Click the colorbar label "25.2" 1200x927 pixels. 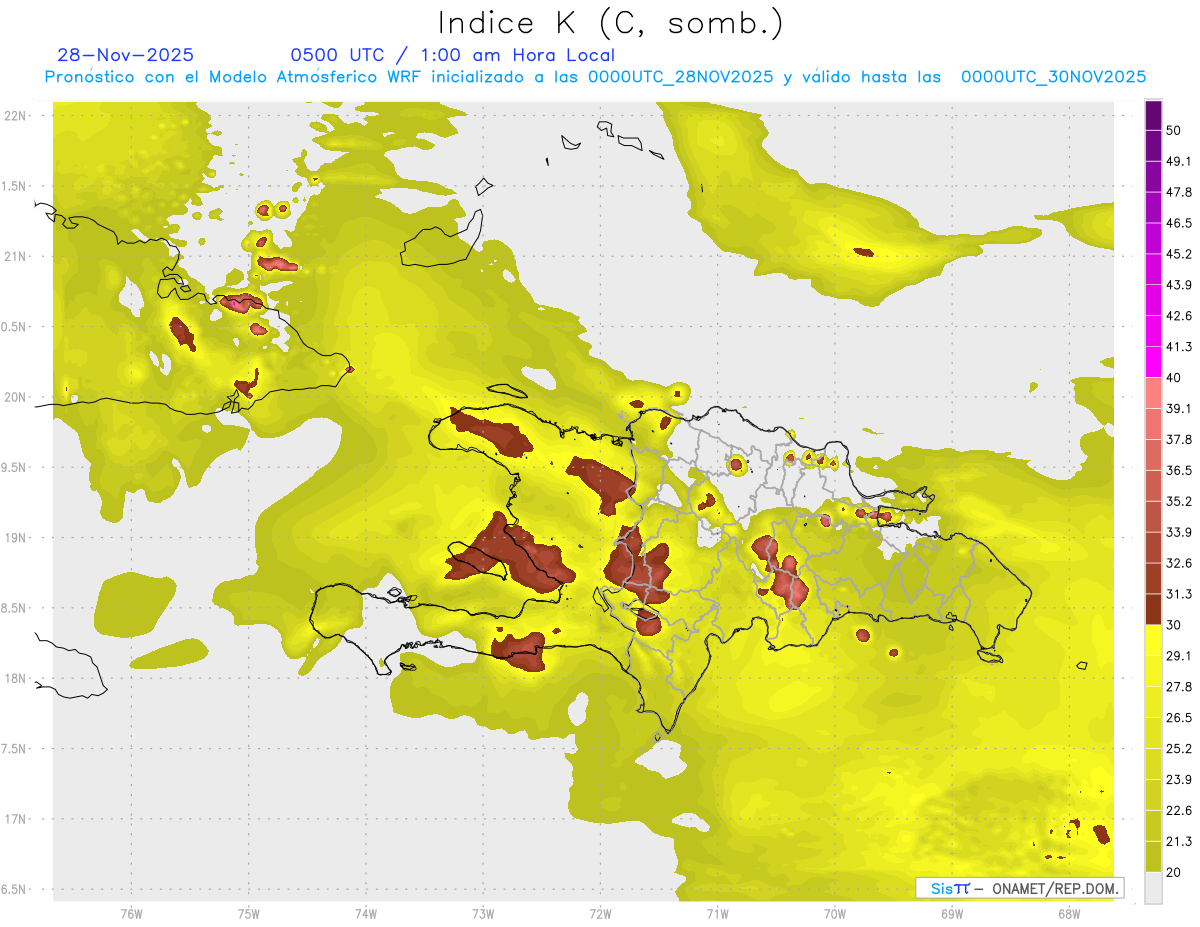[1178, 749]
